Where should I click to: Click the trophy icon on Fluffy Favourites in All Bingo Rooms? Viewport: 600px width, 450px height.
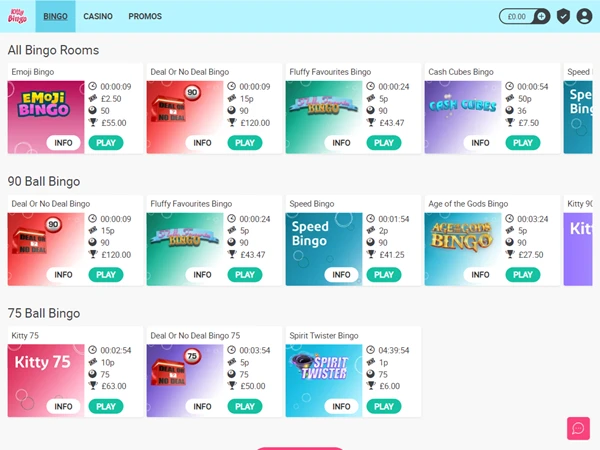(370, 122)
